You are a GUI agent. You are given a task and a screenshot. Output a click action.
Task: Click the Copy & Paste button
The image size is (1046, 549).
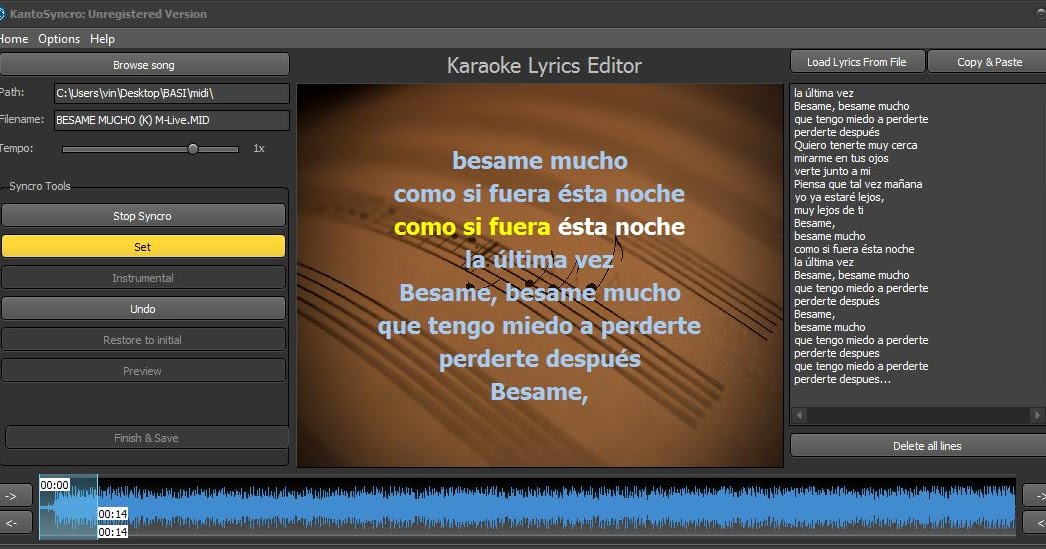point(988,61)
